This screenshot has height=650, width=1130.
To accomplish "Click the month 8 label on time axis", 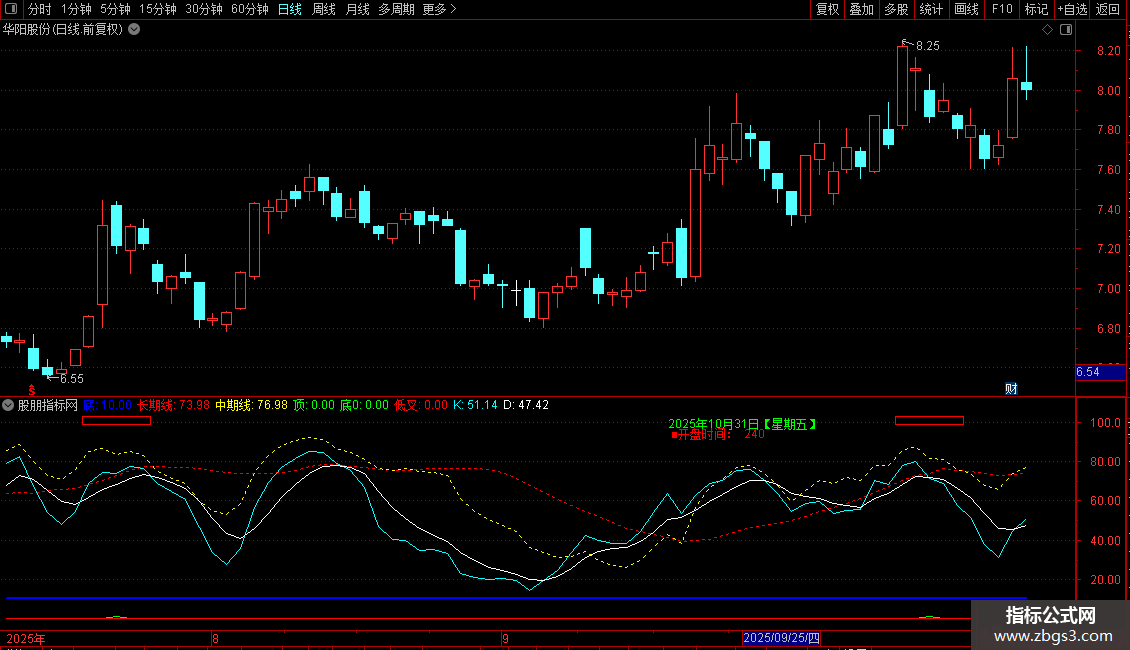I will click(x=215, y=638).
